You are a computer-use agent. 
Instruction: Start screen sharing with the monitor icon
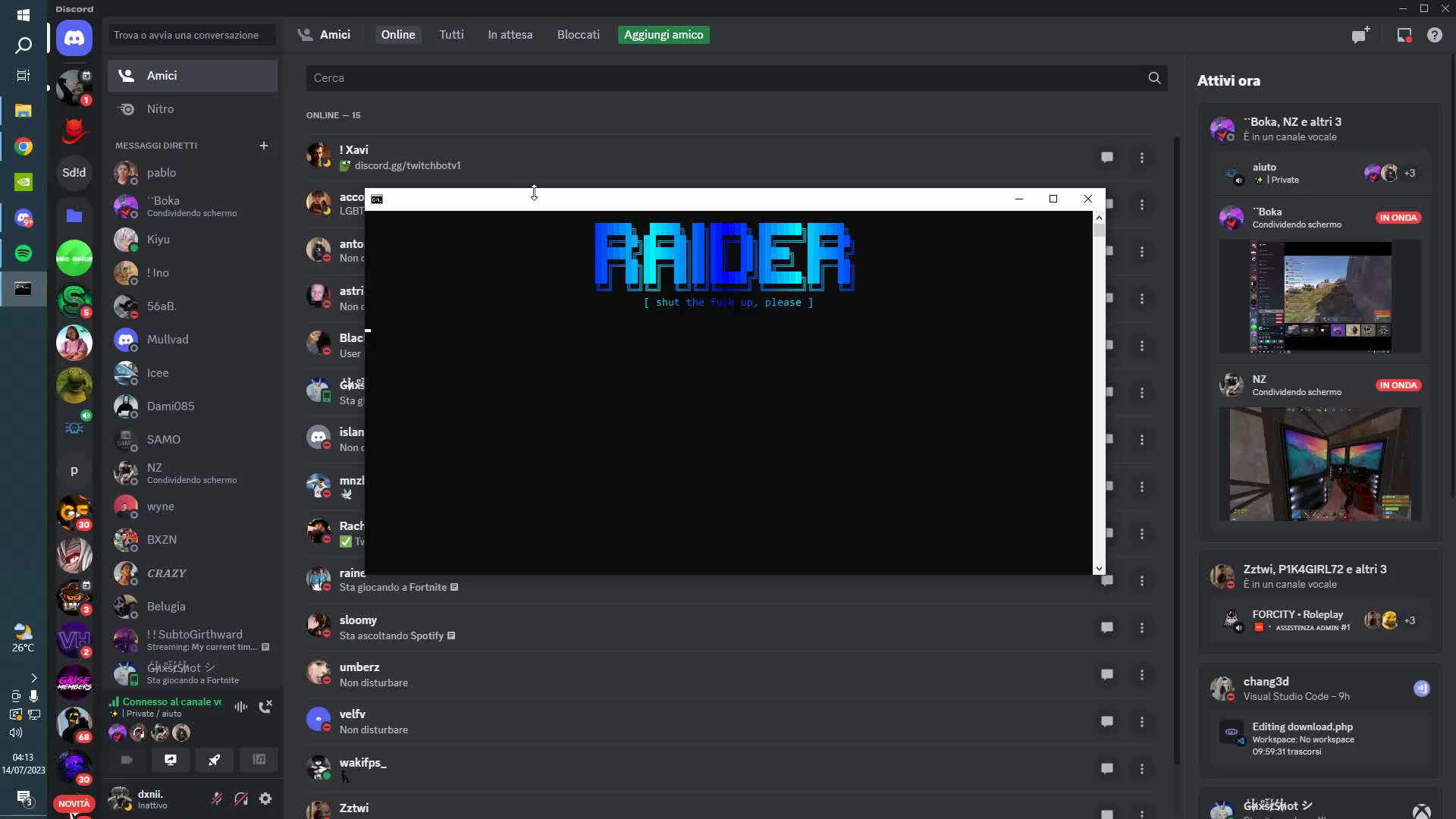(x=171, y=760)
